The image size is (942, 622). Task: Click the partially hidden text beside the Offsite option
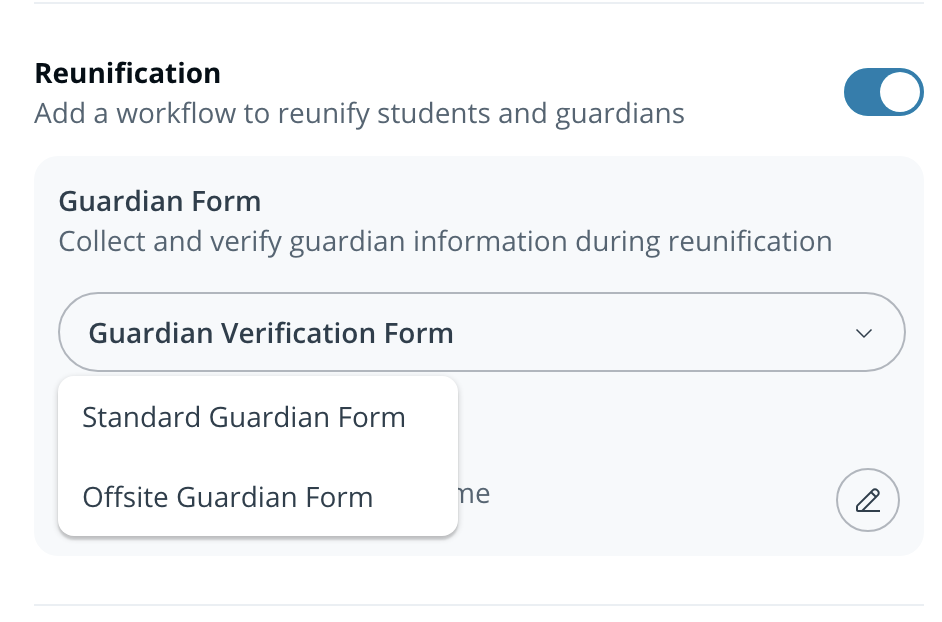pos(476,494)
